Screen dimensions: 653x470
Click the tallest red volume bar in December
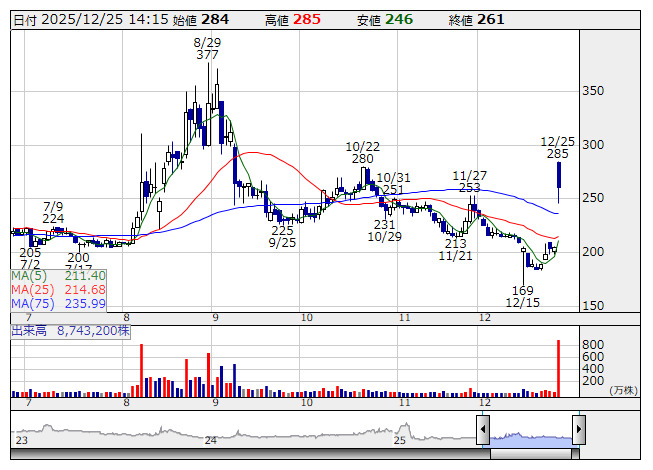click(x=558, y=368)
